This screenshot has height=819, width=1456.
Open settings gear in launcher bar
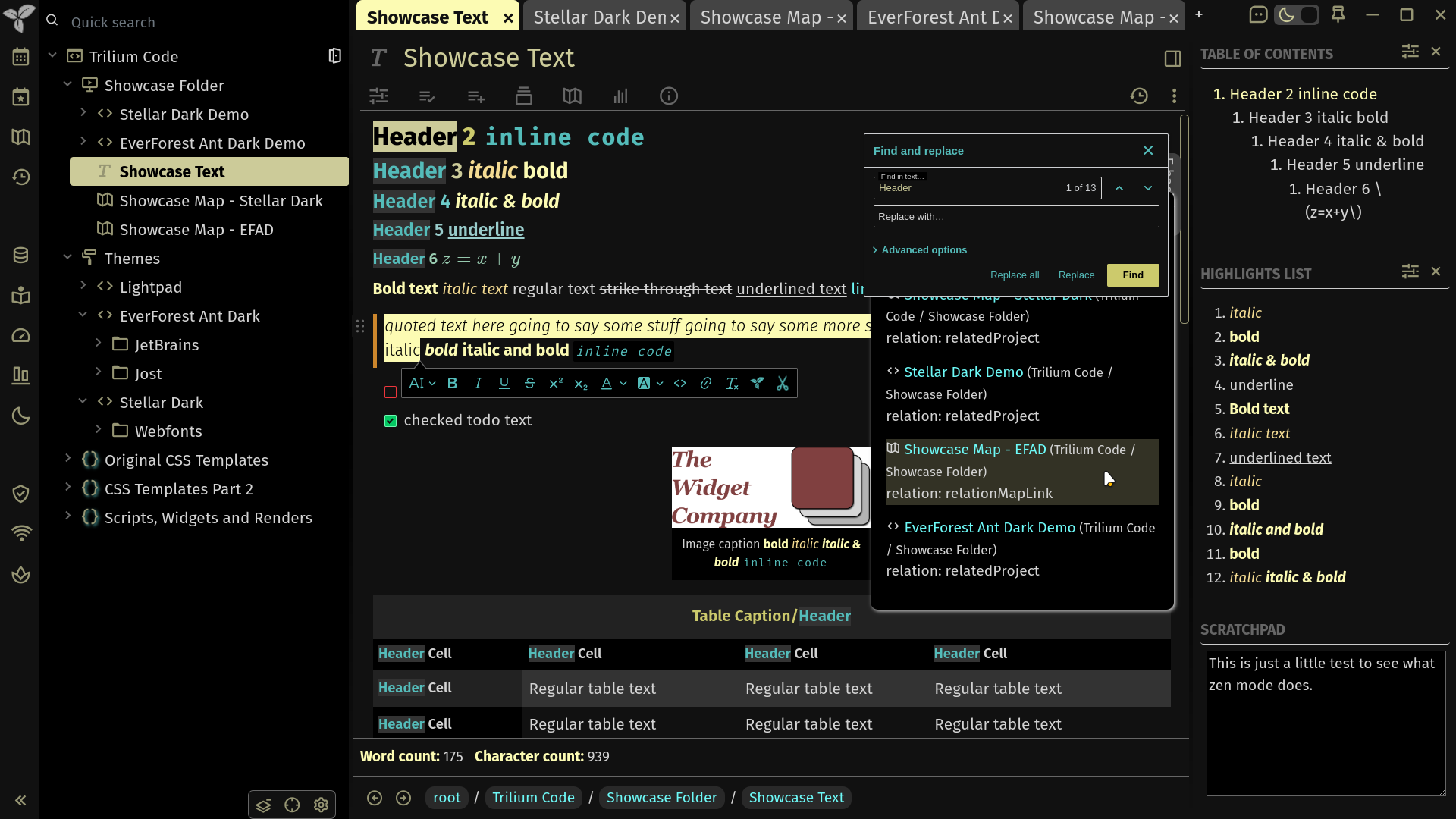coord(321,805)
